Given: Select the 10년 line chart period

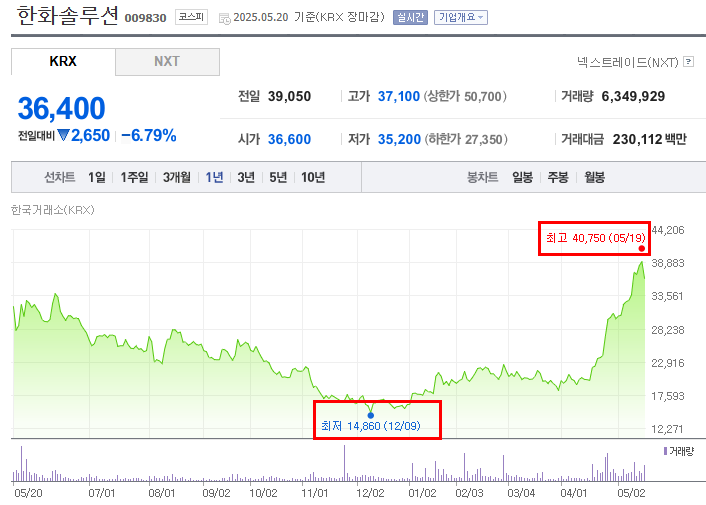Looking at the screenshot, I should coord(313,177).
